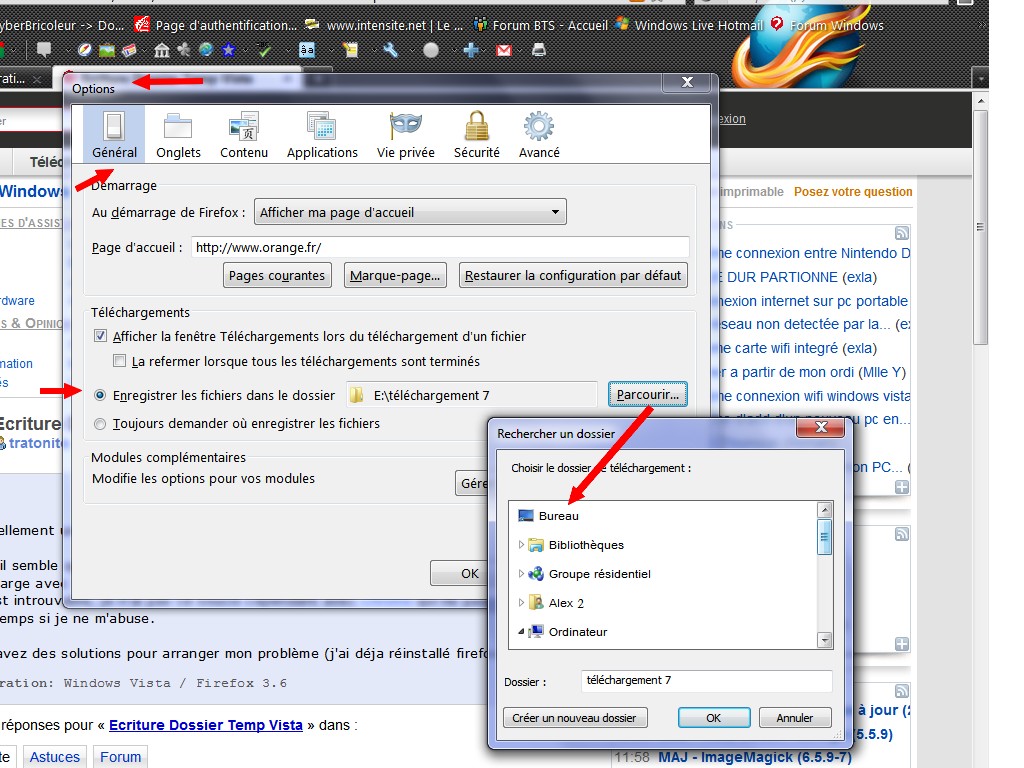Viewport: 1024px width, 768px height.
Task: Click the Parcourir... button
Action: (648, 395)
